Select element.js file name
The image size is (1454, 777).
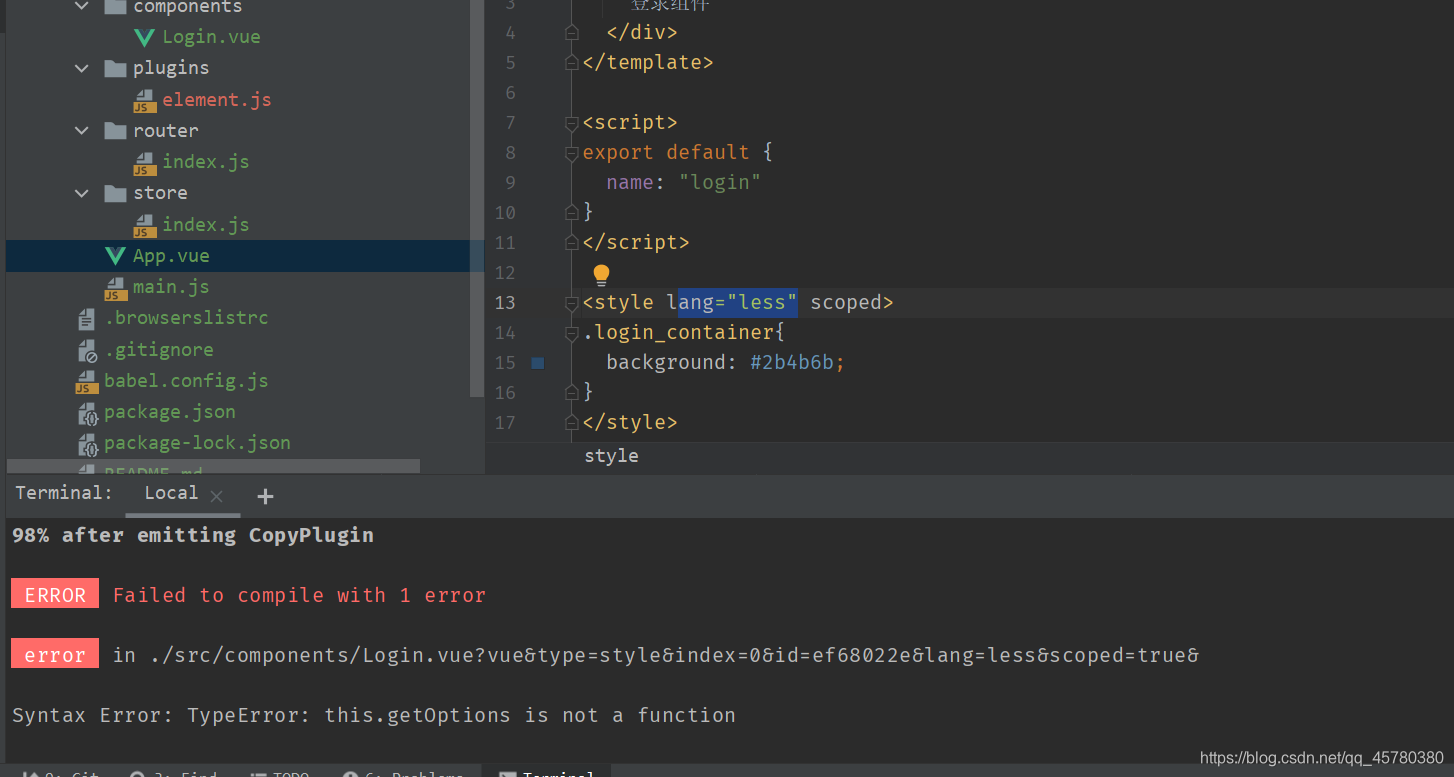[x=217, y=100]
